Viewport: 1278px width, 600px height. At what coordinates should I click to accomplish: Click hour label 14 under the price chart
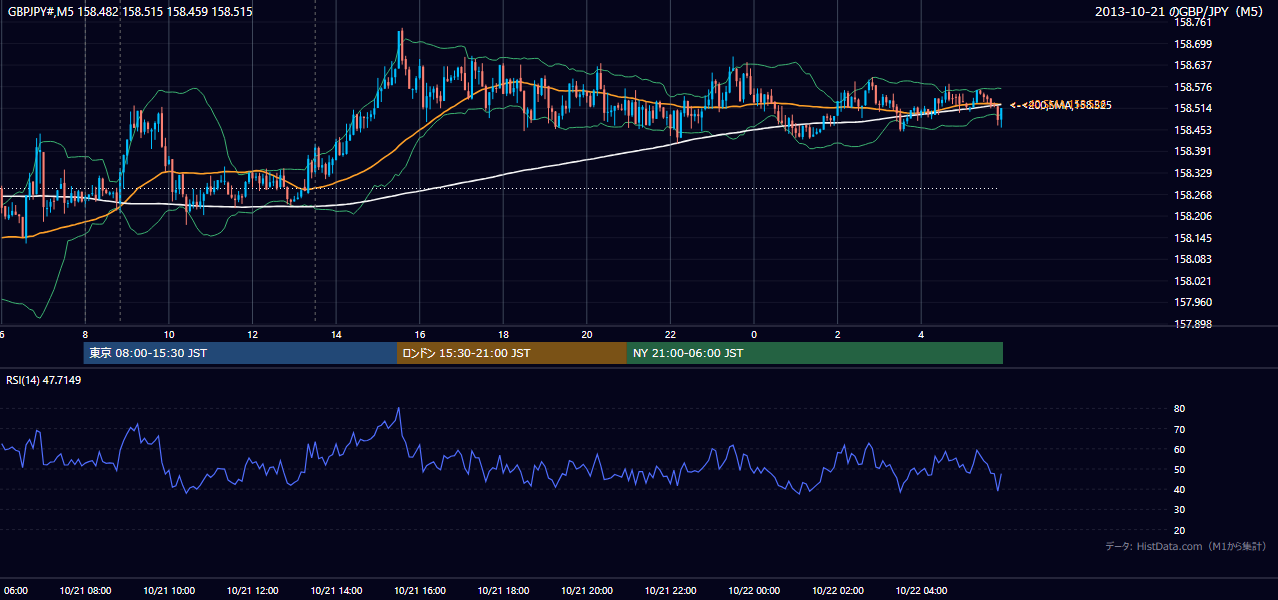click(336, 334)
